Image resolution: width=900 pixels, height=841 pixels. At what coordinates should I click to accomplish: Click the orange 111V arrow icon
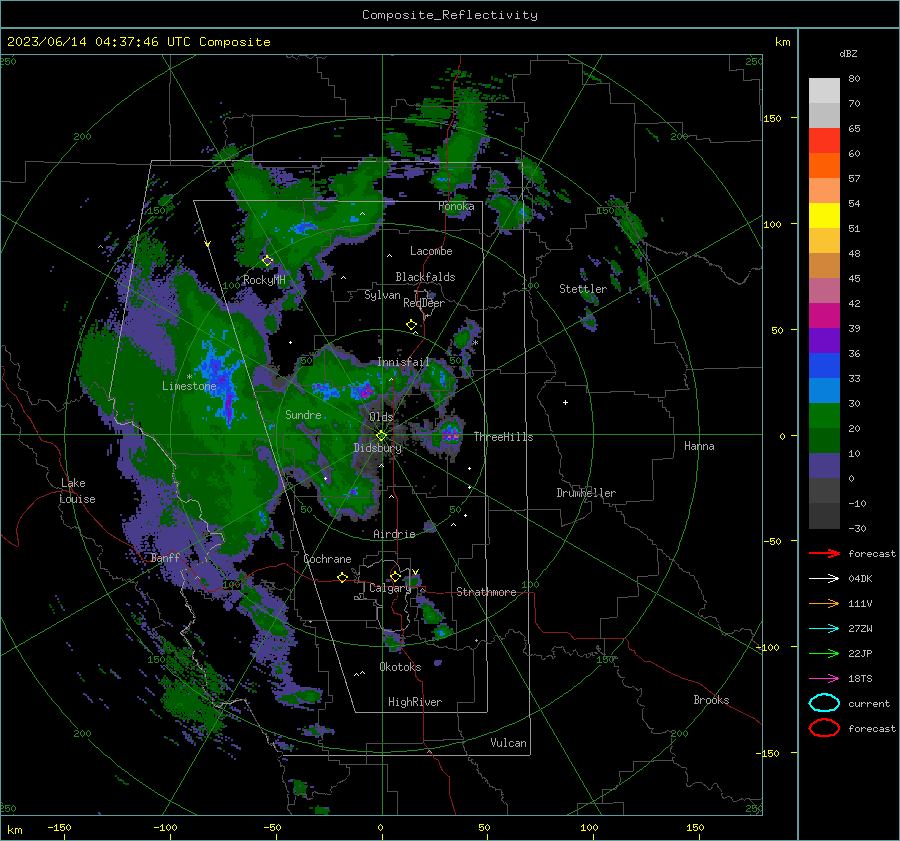pos(824,603)
